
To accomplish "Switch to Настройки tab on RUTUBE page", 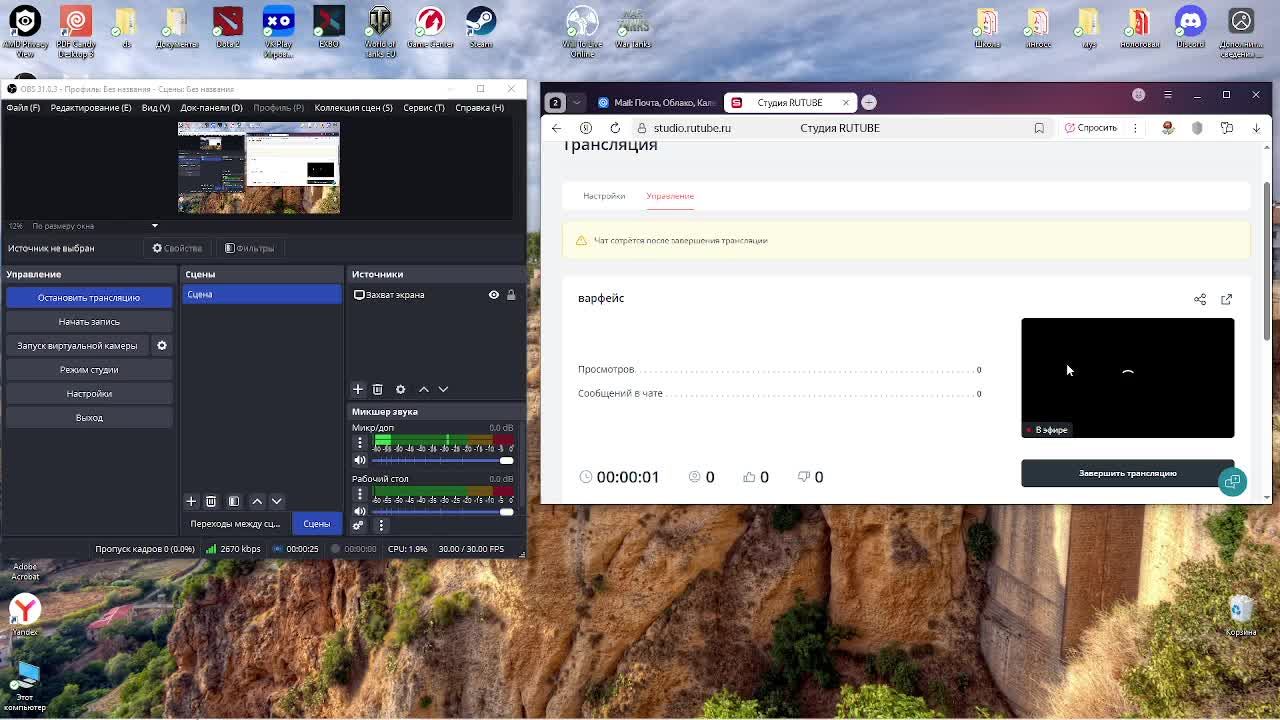I will pyautogui.click(x=604, y=196).
